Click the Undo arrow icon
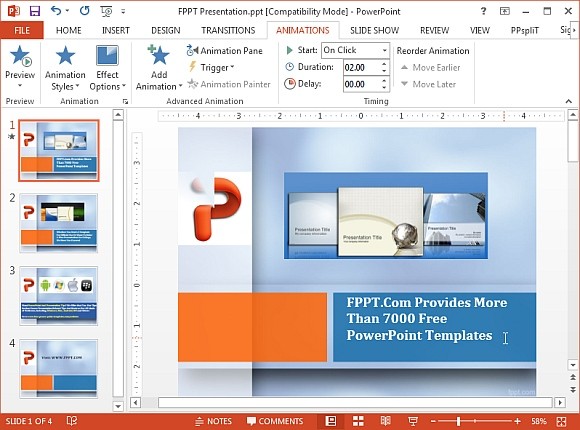Image resolution: width=580 pixels, height=430 pixels. point(56,11)
